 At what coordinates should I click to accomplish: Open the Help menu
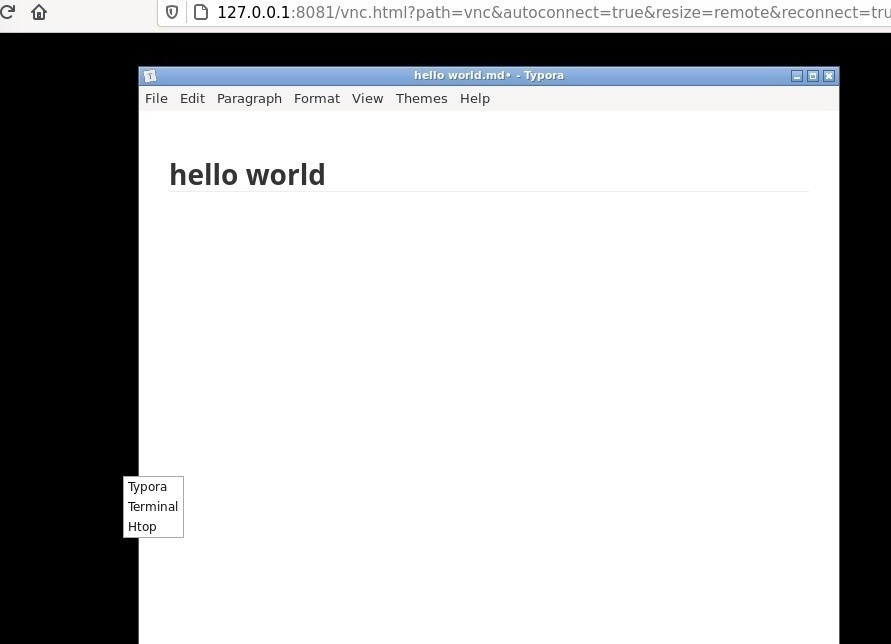pyautogui.click(x=474, y=99)
